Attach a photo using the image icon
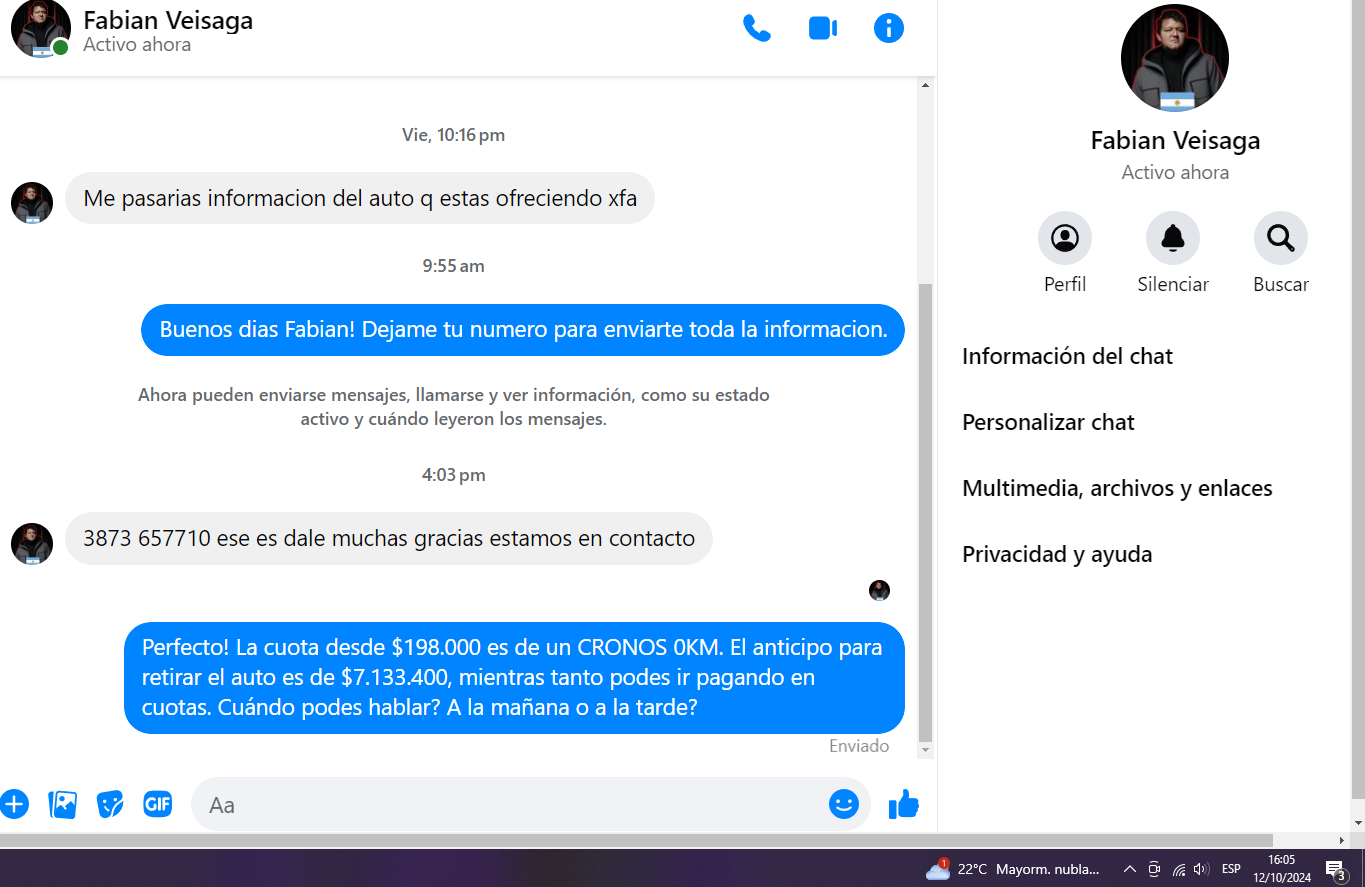Image resolution: width=1365 pixels, height=887 pixels. (x=62, y=804)
